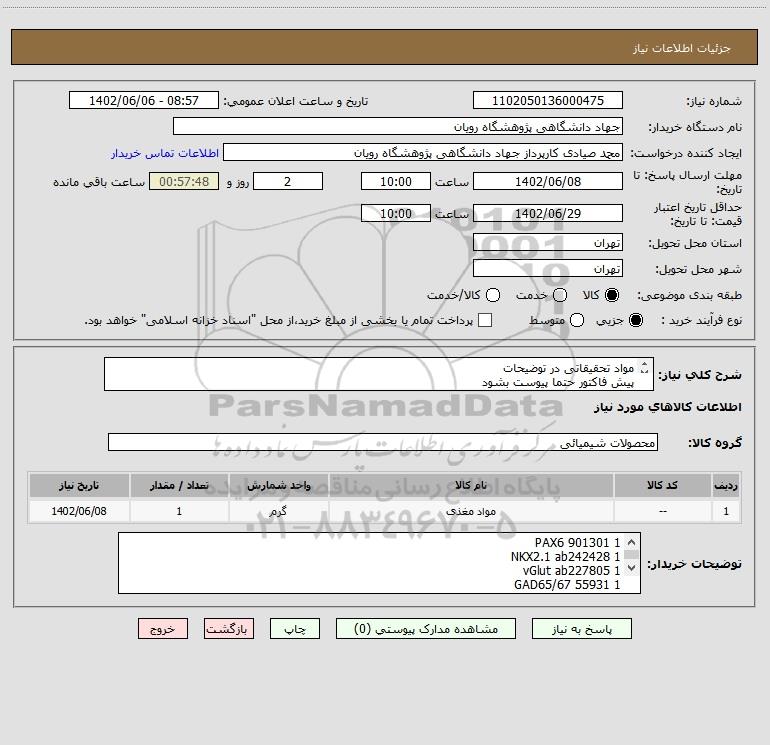This screenshot has width=770, height=745.
Task: Click the گروه کالا field محصولات شیمیائی
Action: (383, 442)
